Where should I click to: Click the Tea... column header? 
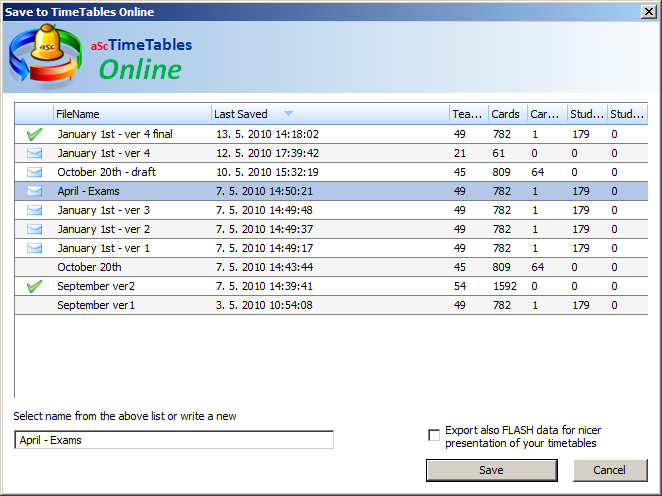(x=467, y=114)
